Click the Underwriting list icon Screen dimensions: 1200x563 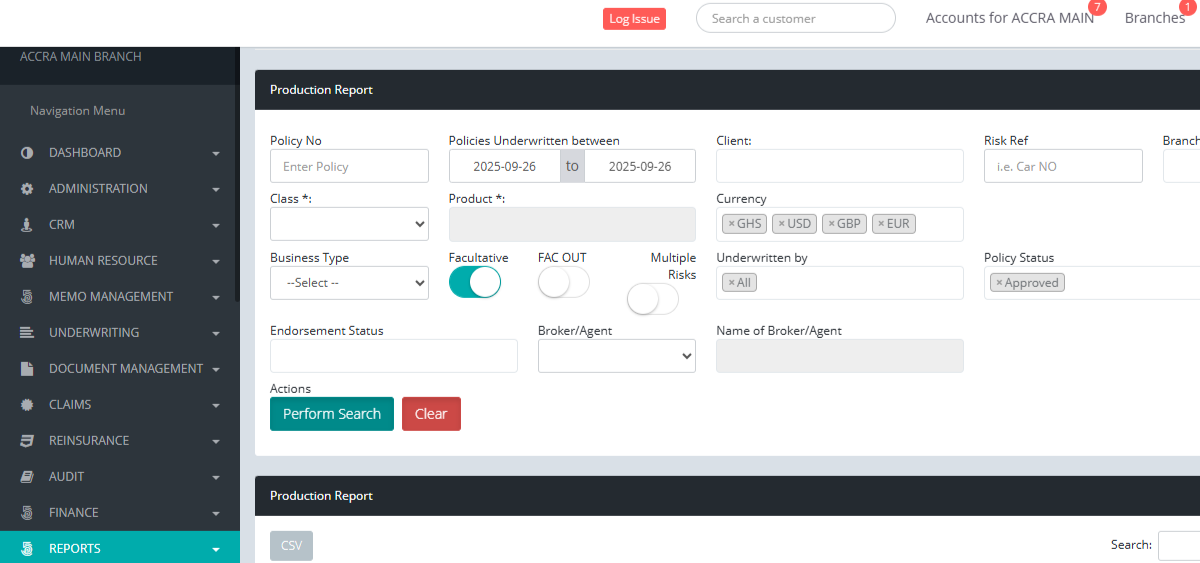27,333
